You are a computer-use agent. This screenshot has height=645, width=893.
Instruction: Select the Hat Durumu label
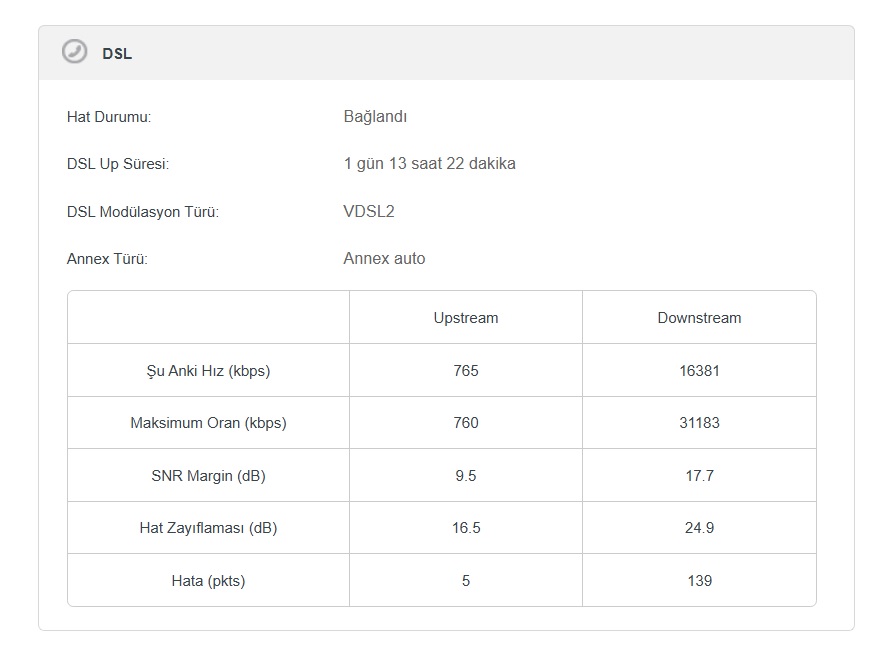(x=109, y=117)
